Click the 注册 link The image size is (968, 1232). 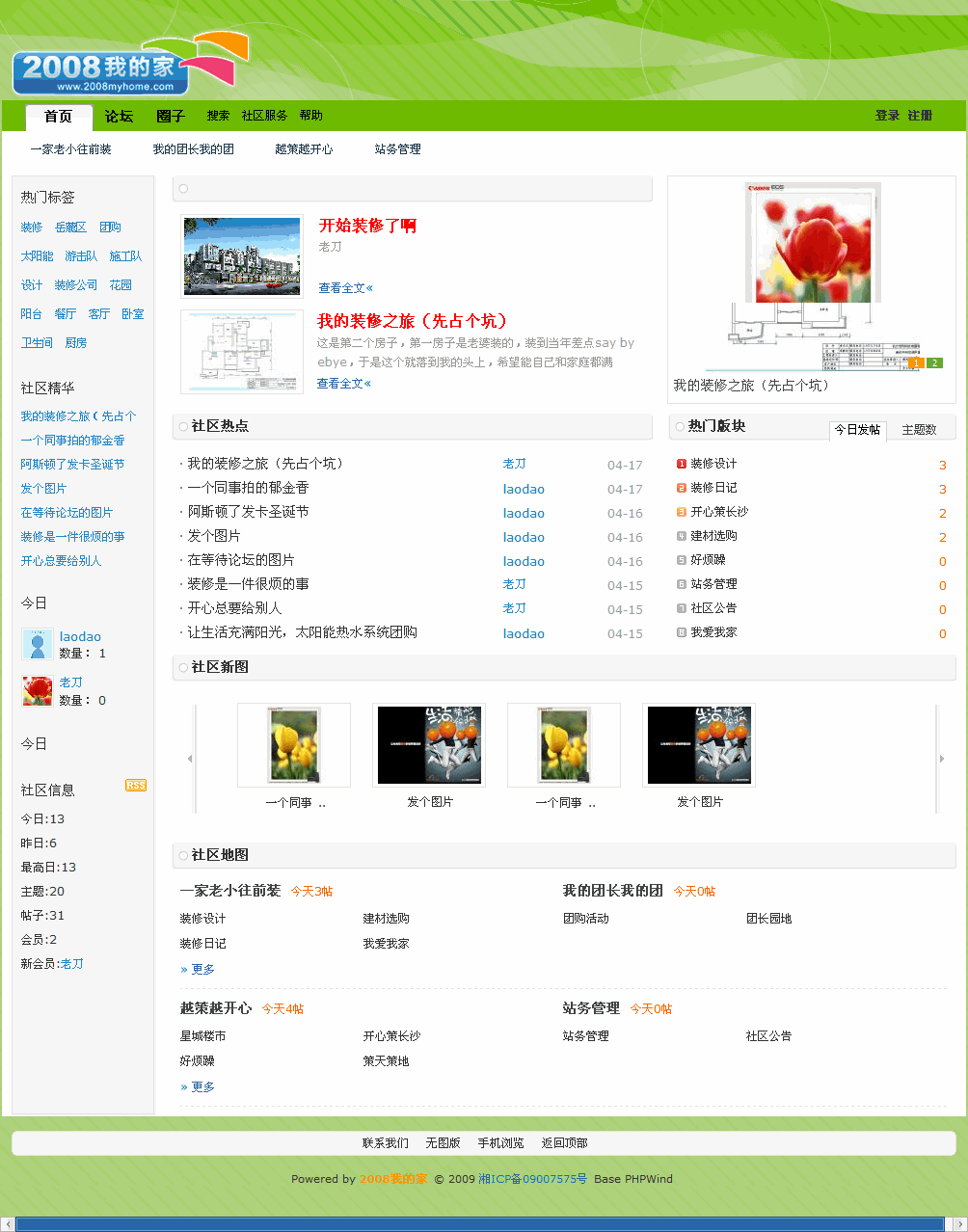click(920, 116)
